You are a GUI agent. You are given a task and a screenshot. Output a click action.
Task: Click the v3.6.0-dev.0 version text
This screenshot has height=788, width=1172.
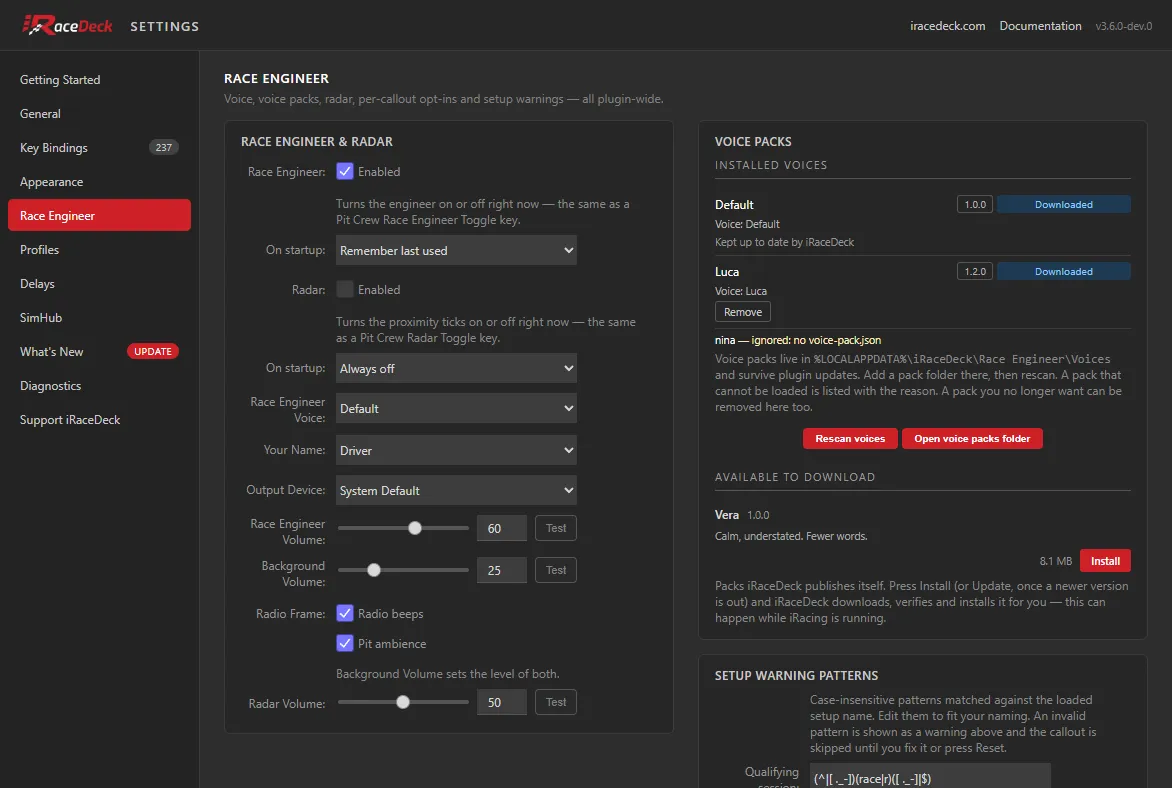tap(1123, 26)
